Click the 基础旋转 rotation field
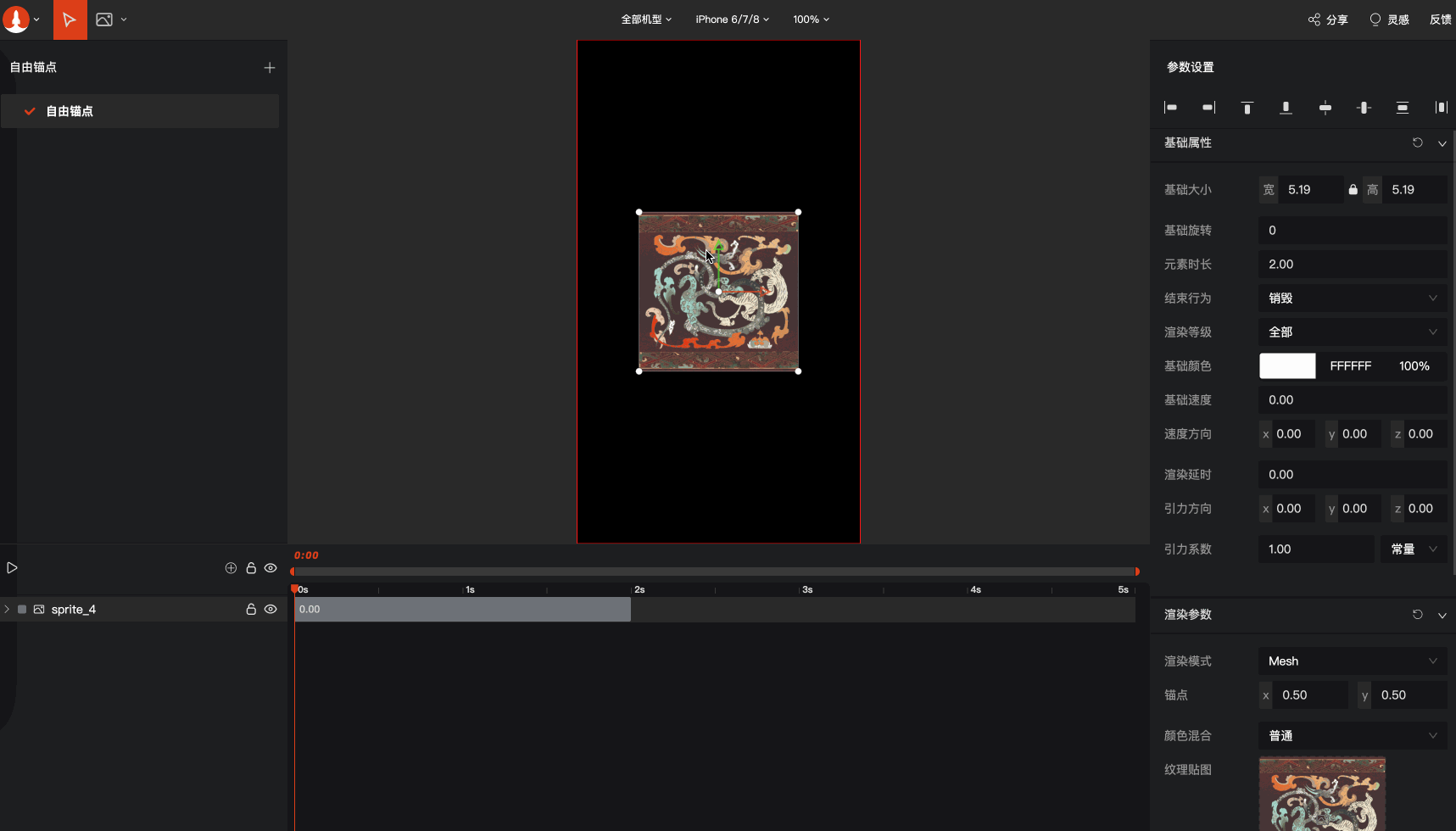The image size is (1456, 831). click(1353, 231)
